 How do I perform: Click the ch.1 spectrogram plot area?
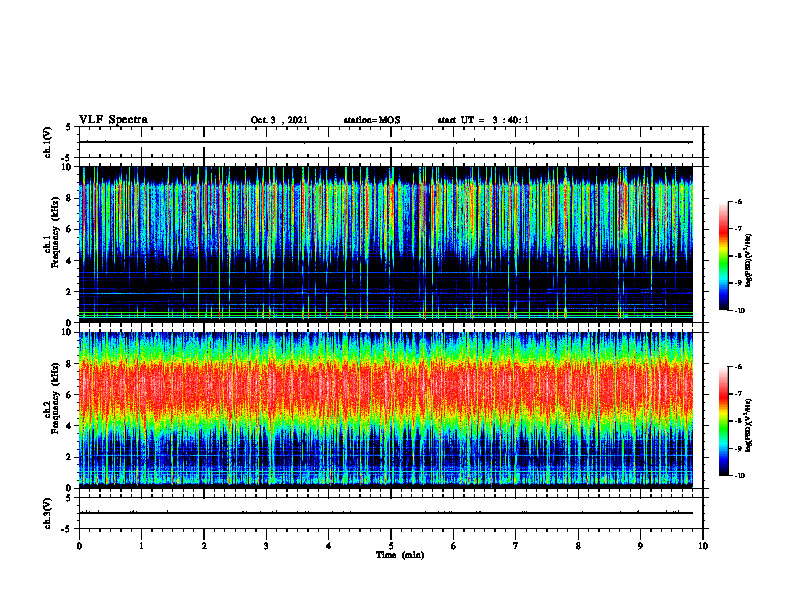(386, 244)
